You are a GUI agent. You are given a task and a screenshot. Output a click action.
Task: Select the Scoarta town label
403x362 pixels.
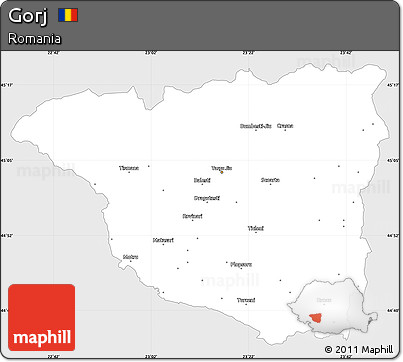click(x=270, y=180)
